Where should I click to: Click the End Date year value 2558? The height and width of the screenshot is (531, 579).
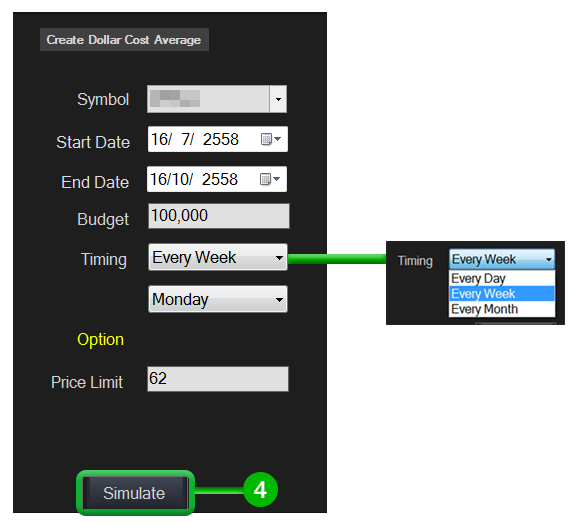click(220, 179)
